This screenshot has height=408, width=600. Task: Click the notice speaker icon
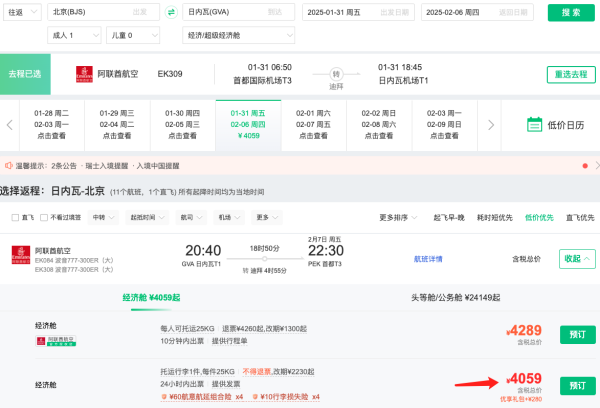[8, 166]
